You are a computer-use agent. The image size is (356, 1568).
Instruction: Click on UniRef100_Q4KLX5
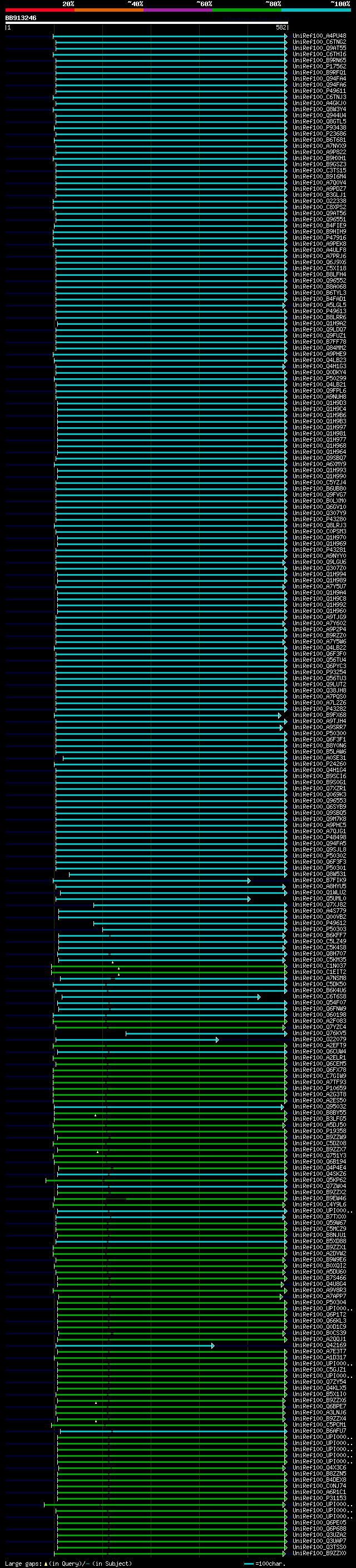click(319, 1388)
